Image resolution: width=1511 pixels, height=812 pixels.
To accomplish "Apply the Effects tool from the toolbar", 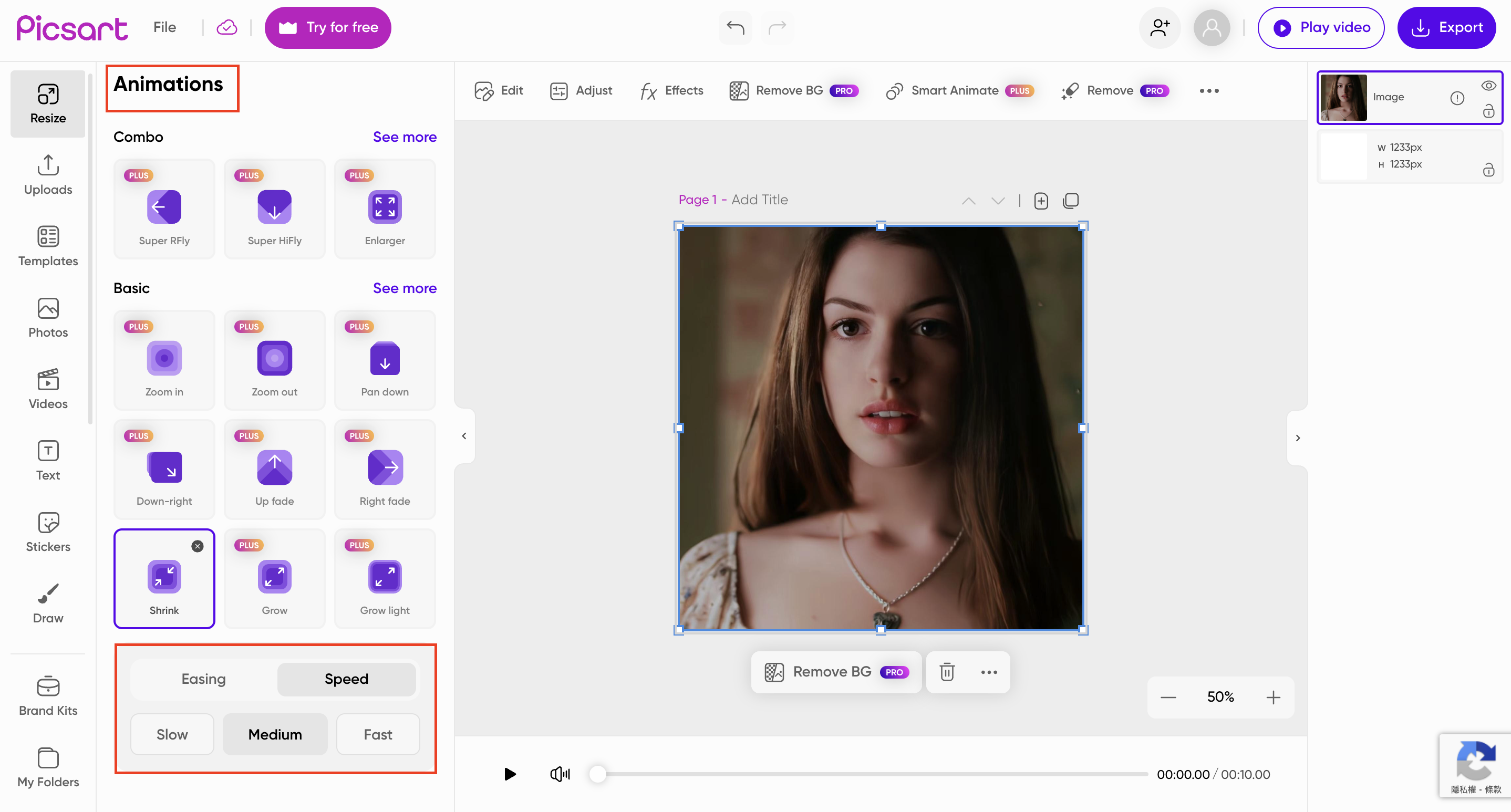I will point(670,90).
